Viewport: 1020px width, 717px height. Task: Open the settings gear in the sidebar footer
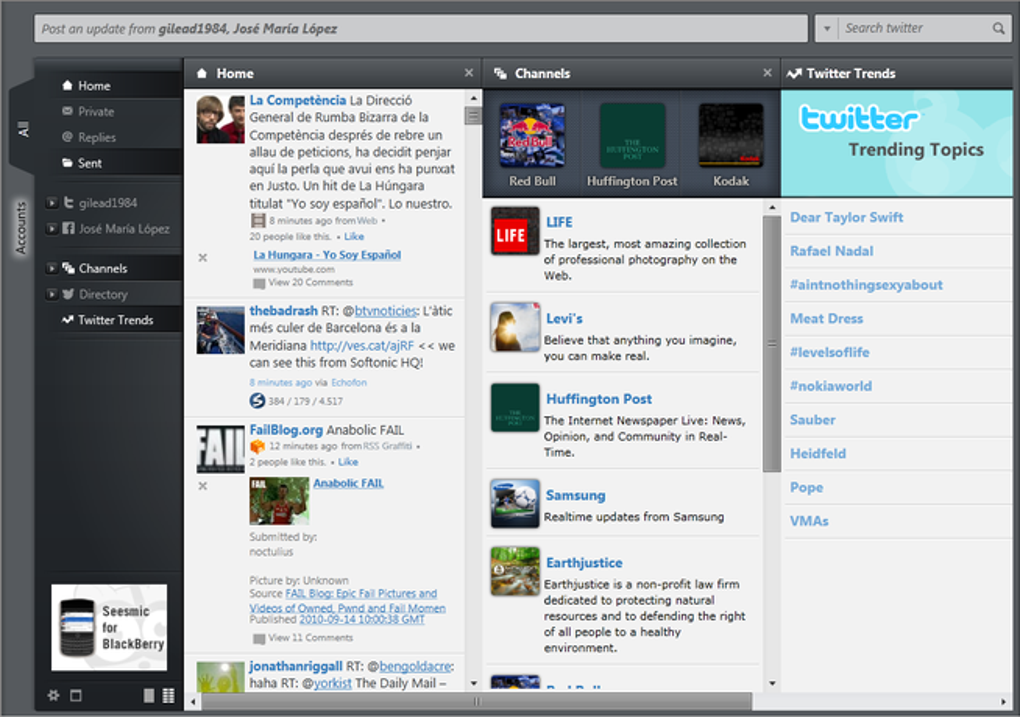53,696
